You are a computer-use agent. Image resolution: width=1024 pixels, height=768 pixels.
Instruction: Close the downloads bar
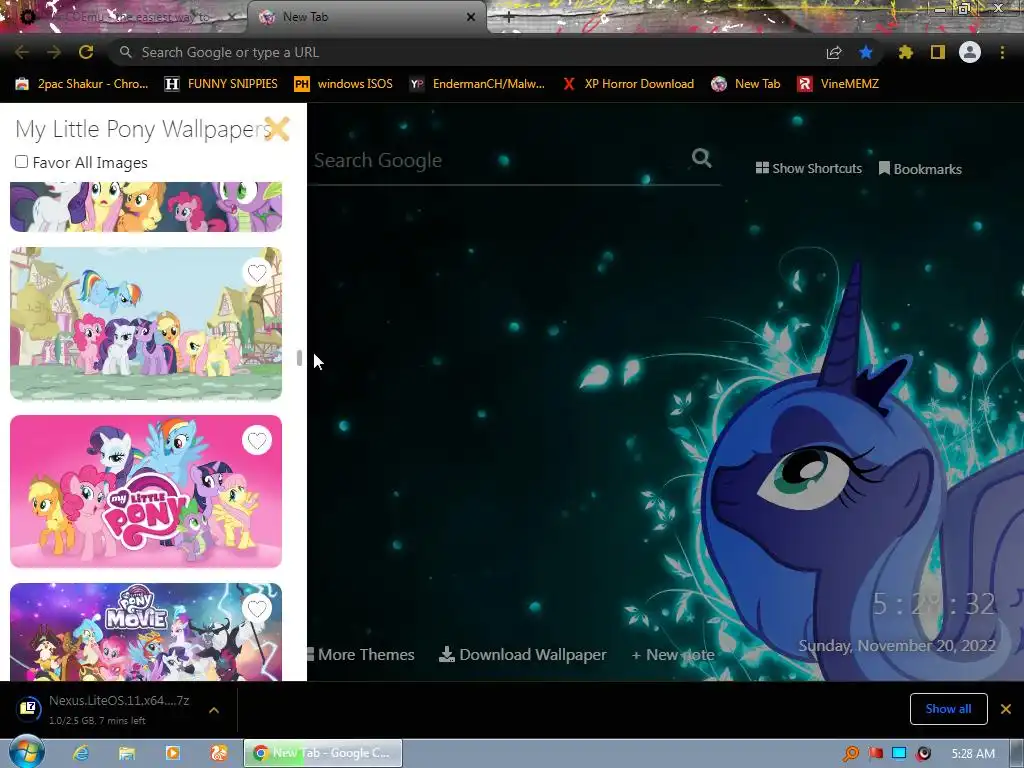pos(1006,709)
